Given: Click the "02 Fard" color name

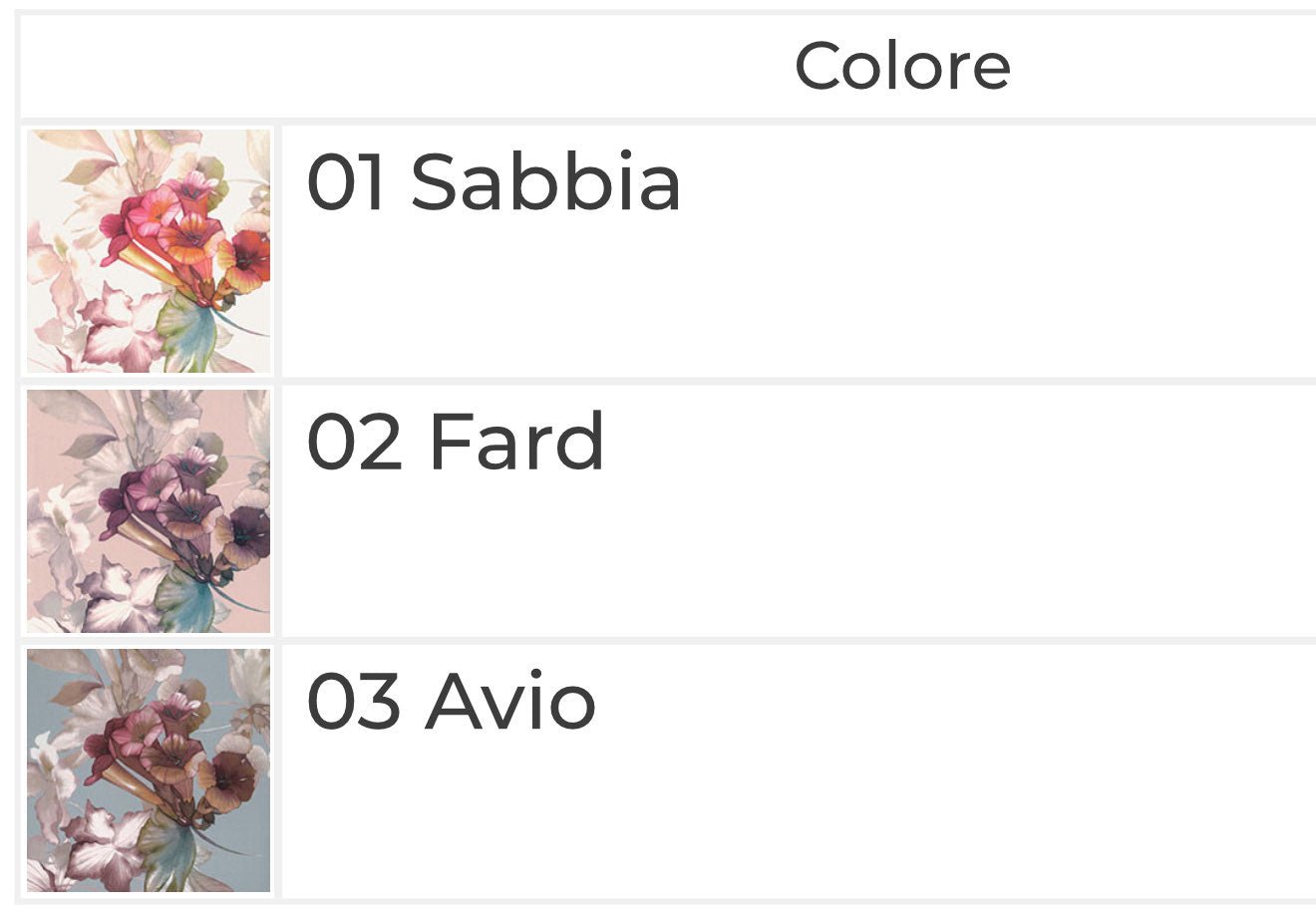Looking at the screenshot, I should point(455,442).
